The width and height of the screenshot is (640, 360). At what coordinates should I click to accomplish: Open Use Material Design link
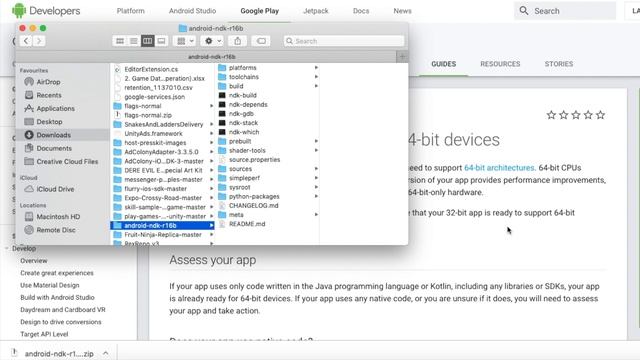[x=50, y=285]
